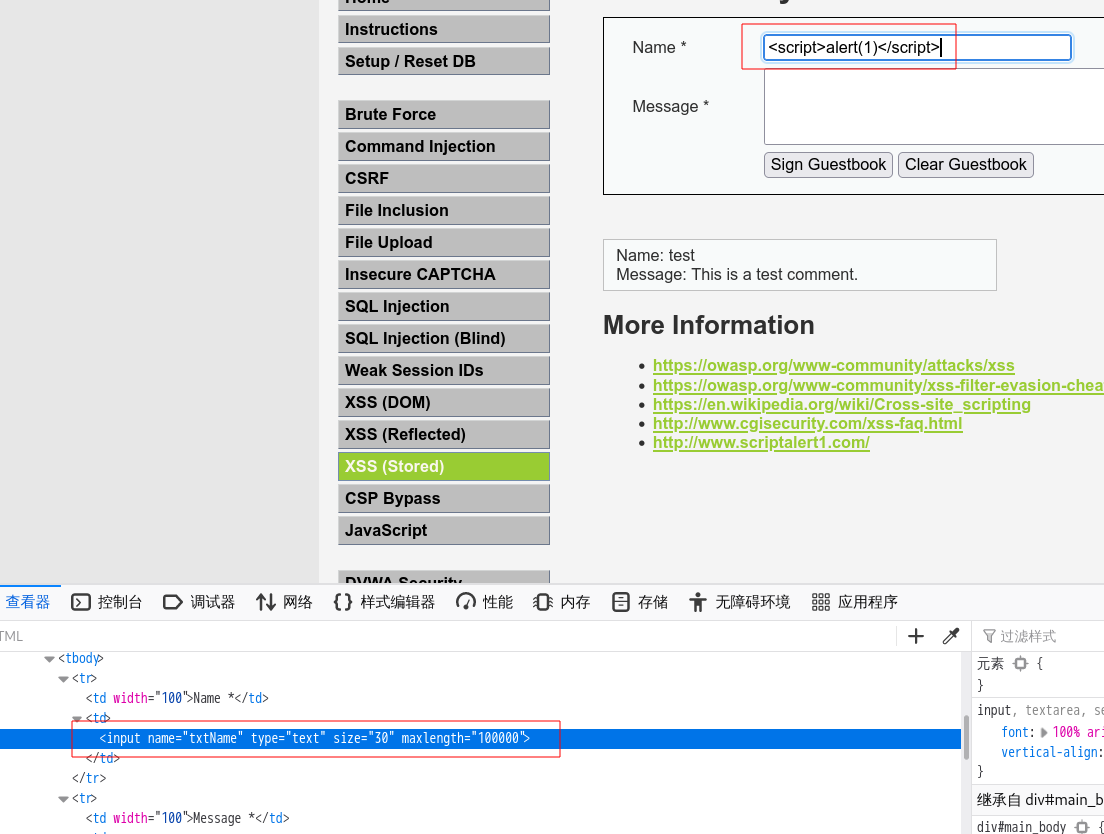The image size is (1104, 834).
Task: Open the 调试器 (Debugger) panel
Action: (x=199, y=602)
